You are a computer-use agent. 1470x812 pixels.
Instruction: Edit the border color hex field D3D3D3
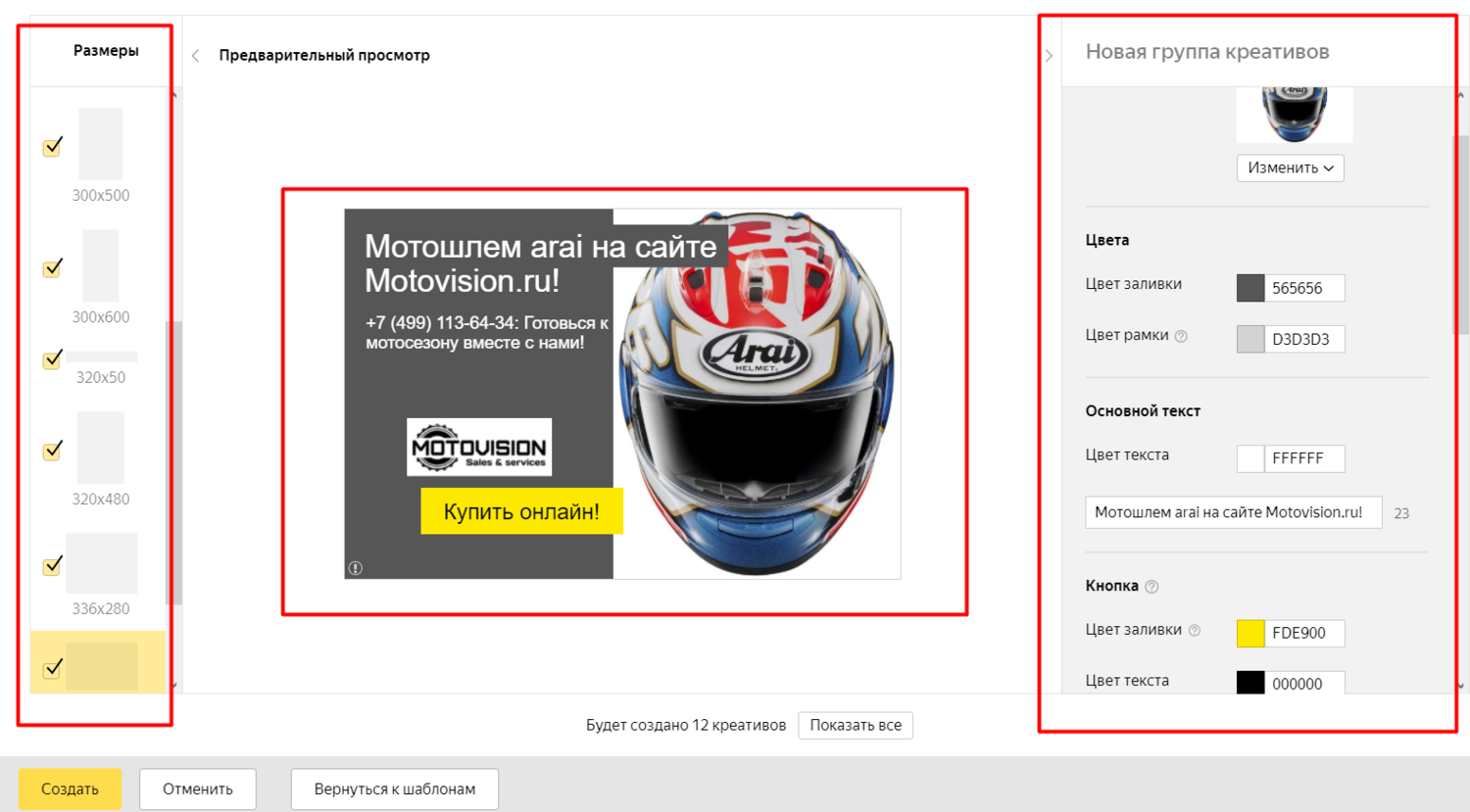pos(1304,339)
